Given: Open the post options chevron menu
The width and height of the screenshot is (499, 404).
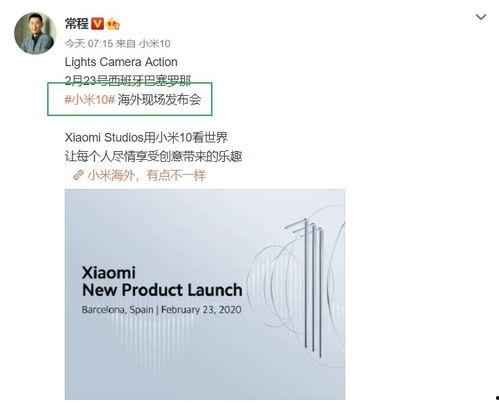Looking at the screenshot, I should pyautogui.click(x=481, y=17).
